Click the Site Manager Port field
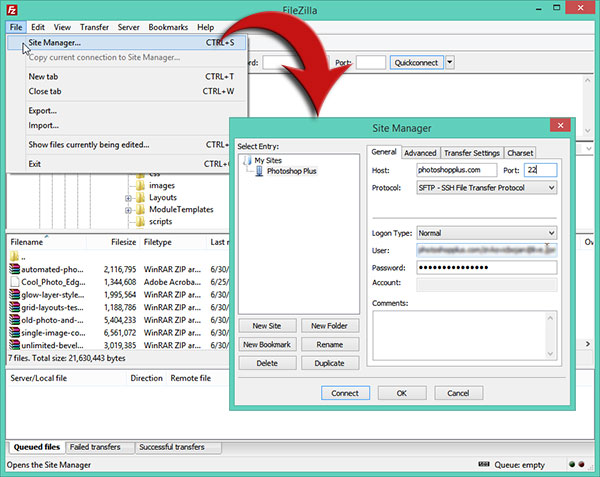Viewport: 600px width, 477px height. (x=540, y=170)
